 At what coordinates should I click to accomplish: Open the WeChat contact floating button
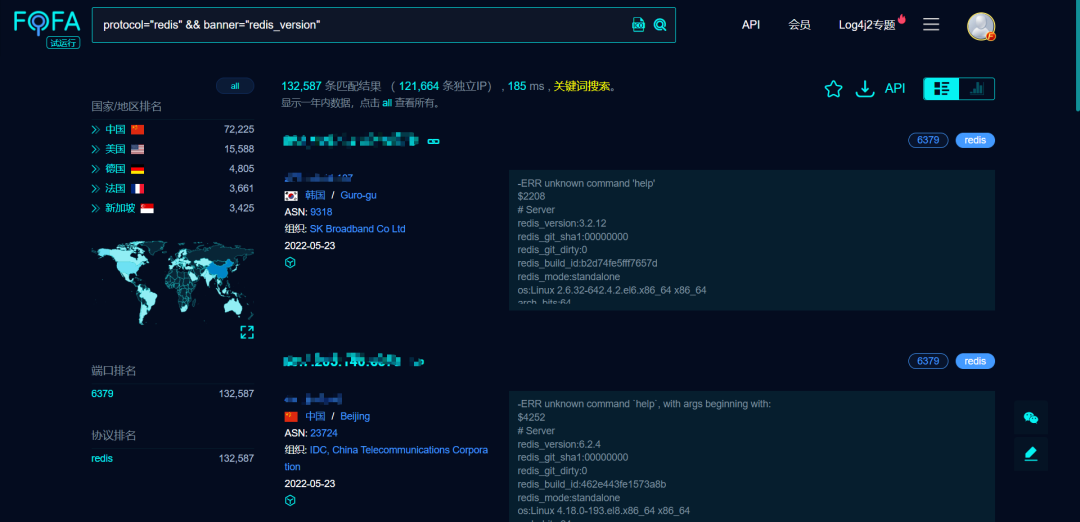[x=1031, y=417]
